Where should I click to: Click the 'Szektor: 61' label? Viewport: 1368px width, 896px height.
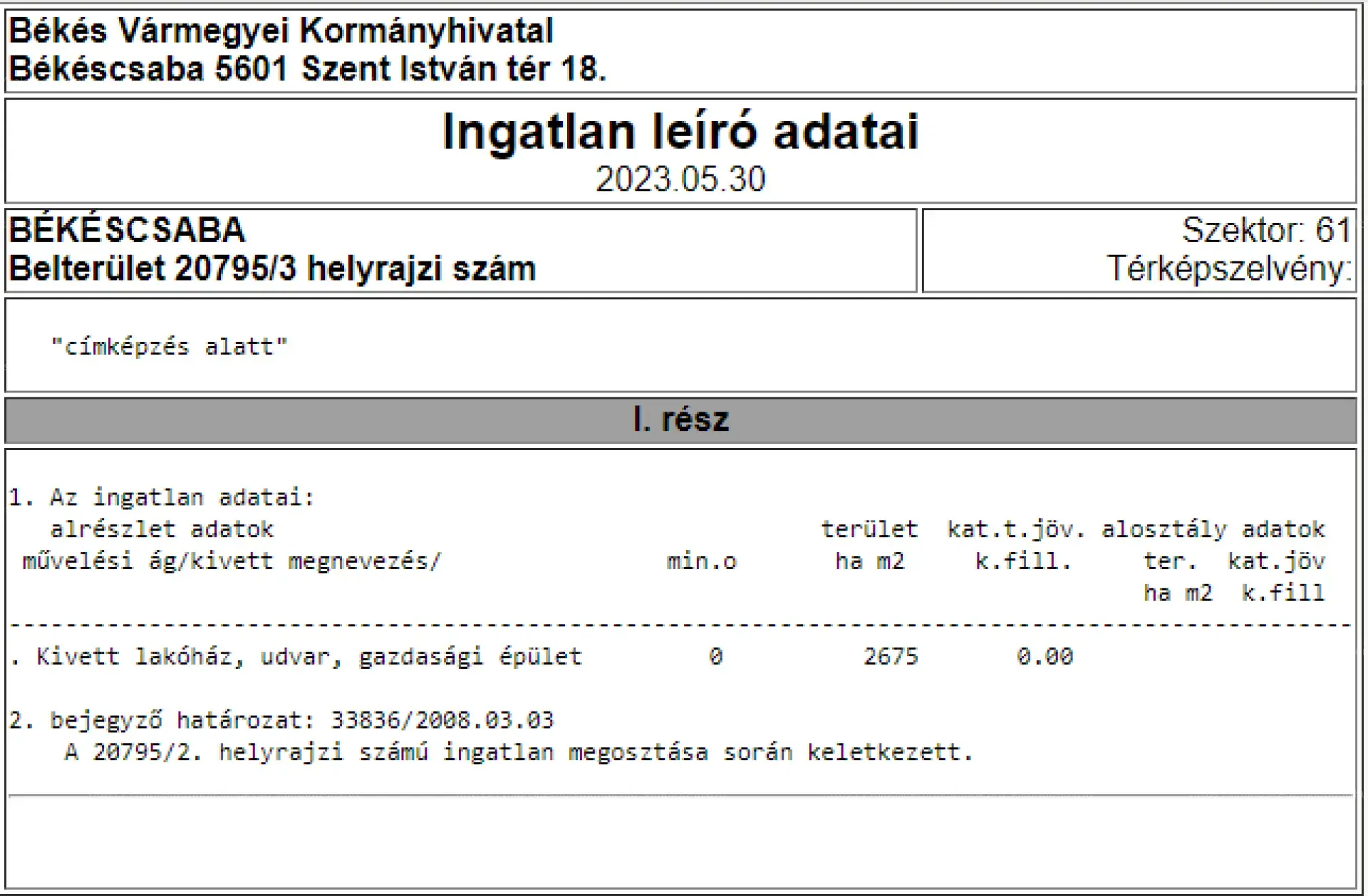1265,230
